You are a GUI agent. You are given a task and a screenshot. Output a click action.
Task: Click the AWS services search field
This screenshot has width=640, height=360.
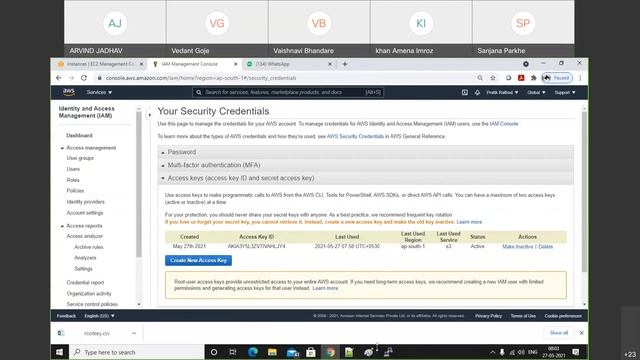coord(288,92)
